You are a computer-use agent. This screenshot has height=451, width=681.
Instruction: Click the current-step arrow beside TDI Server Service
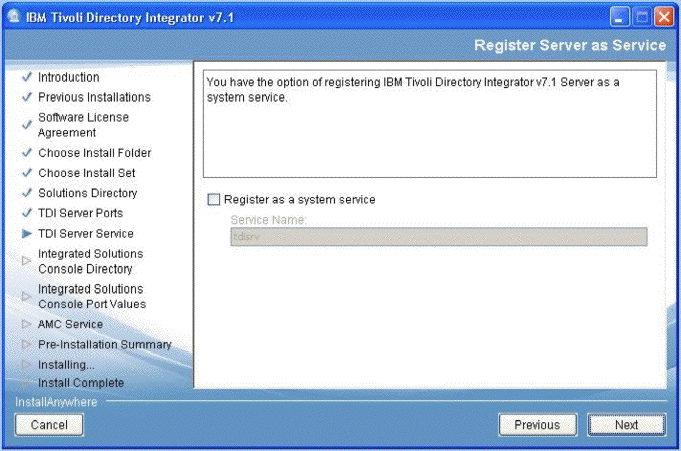click(26, 234)
